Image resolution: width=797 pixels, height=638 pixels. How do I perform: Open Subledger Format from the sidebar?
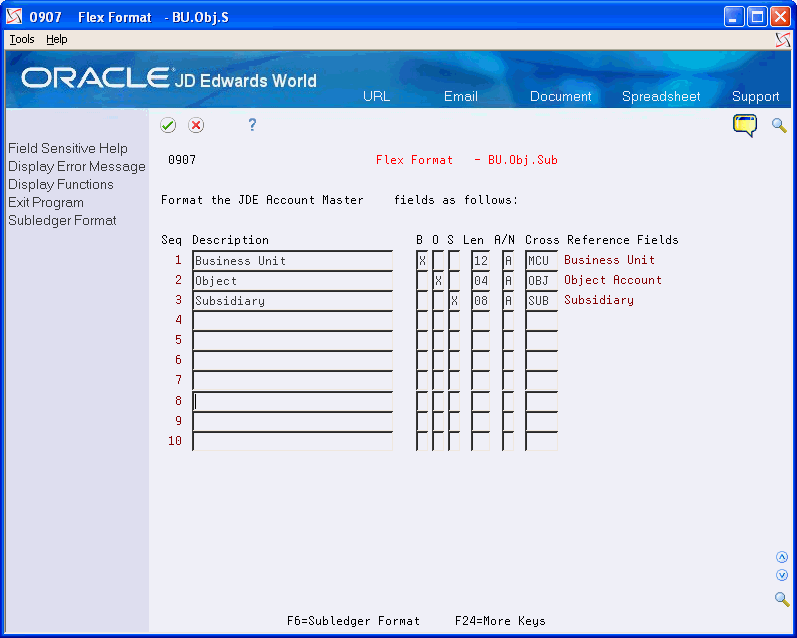tap(62, 221)
